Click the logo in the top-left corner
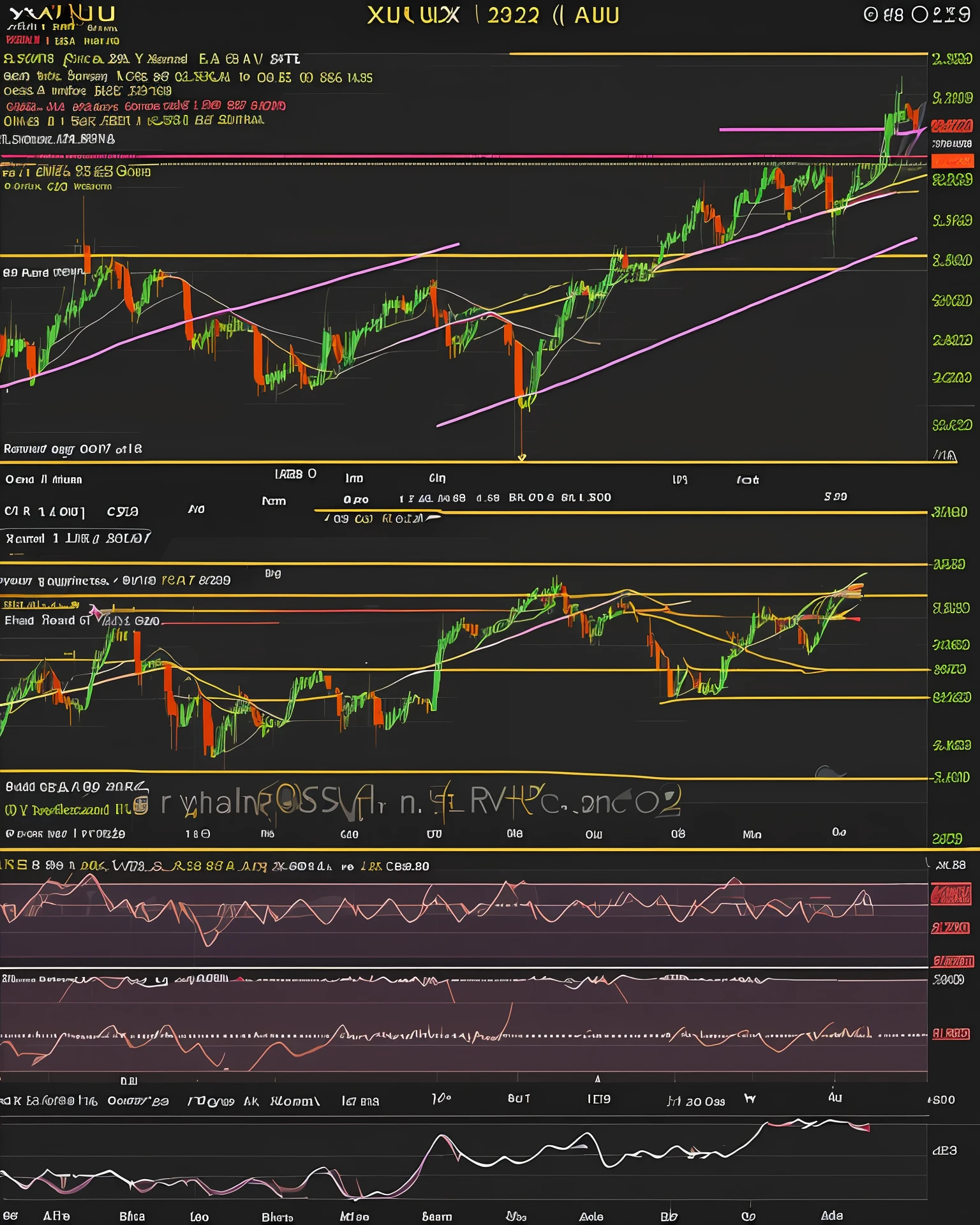Image resolution: width=980 pixels, height=1225 pixels. (x=62, y=14)
